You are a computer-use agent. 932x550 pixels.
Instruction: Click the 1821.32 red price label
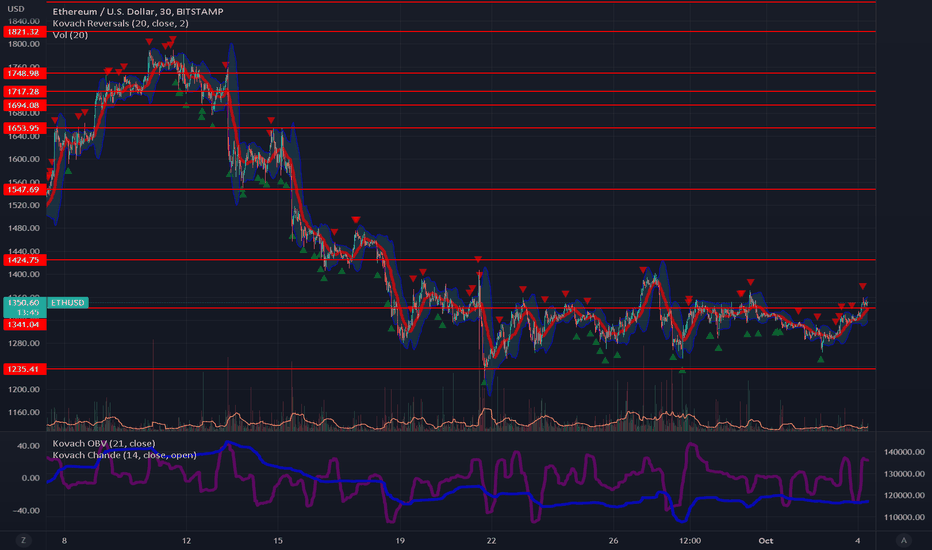tap(24, 32)
